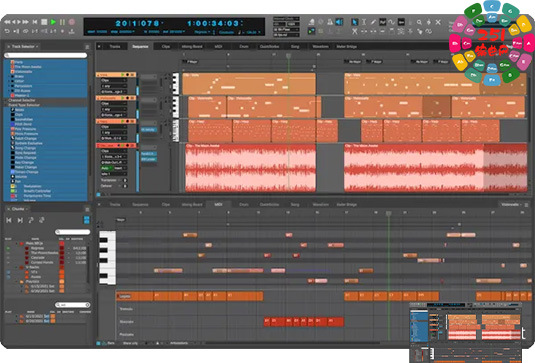535x363 pixels.
Task: Open the Clips tab in upper editor
Action: 166,46
